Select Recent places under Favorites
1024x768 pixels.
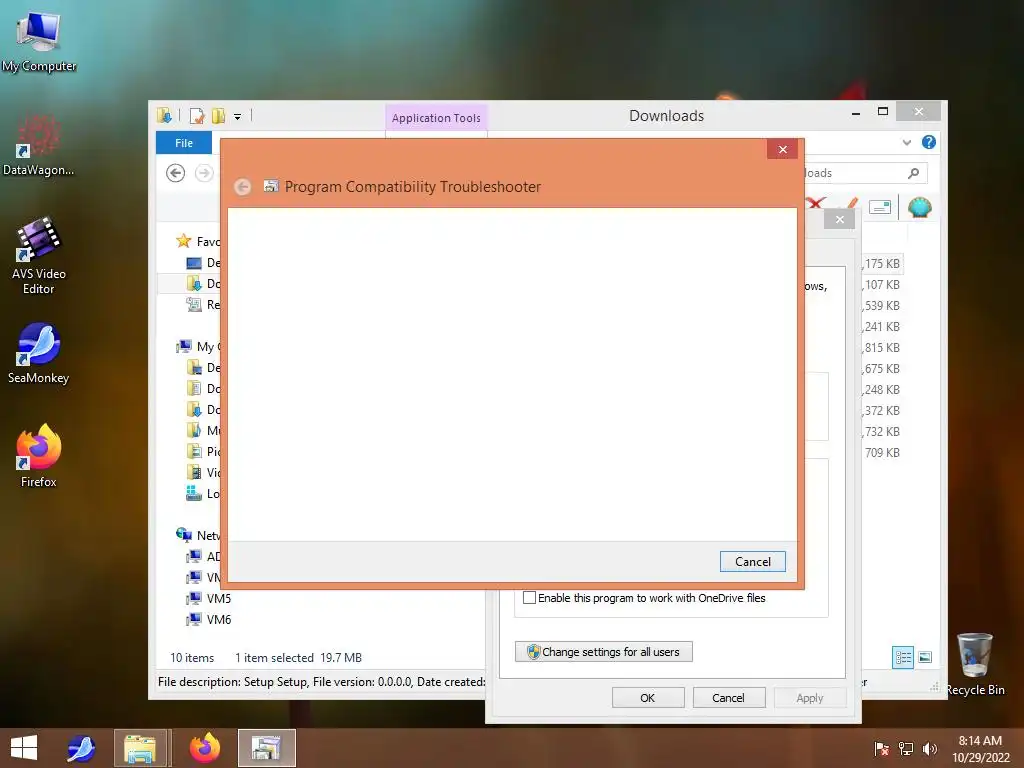point(203,304)
